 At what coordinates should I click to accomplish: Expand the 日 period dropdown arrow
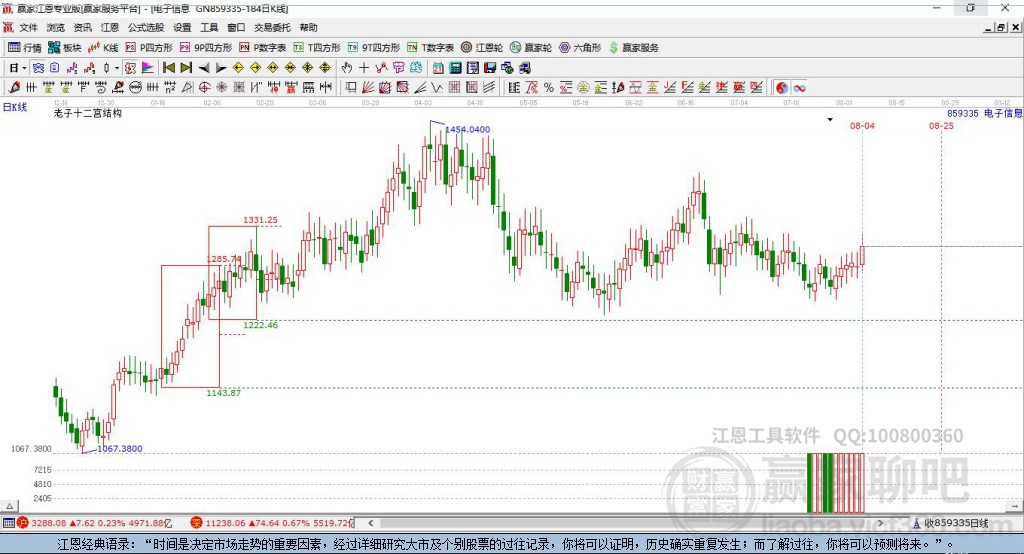tap(24, 68)
